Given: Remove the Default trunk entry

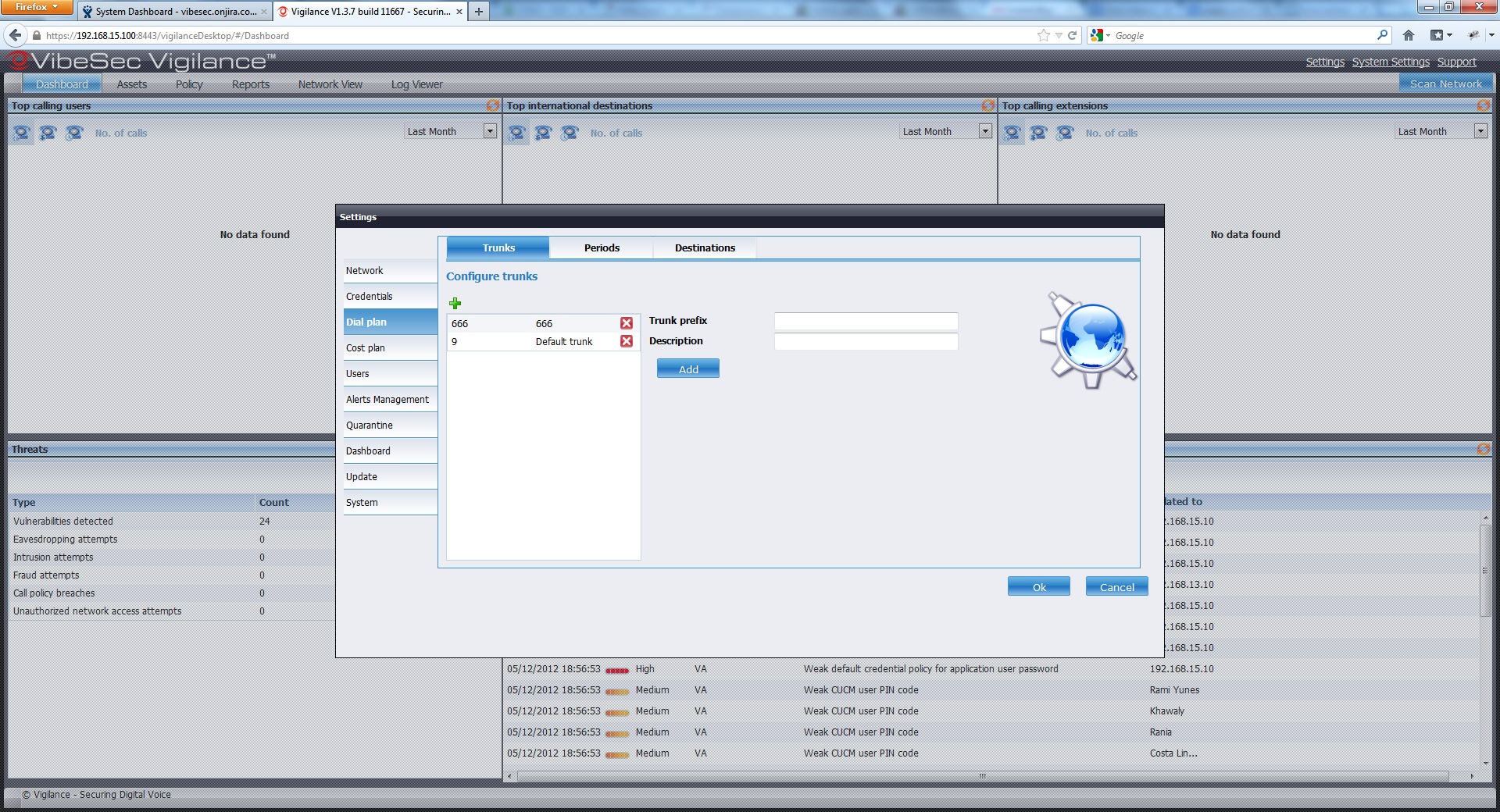Looking at the screenshot, I should pyautogui.click(x=626, y=341).
